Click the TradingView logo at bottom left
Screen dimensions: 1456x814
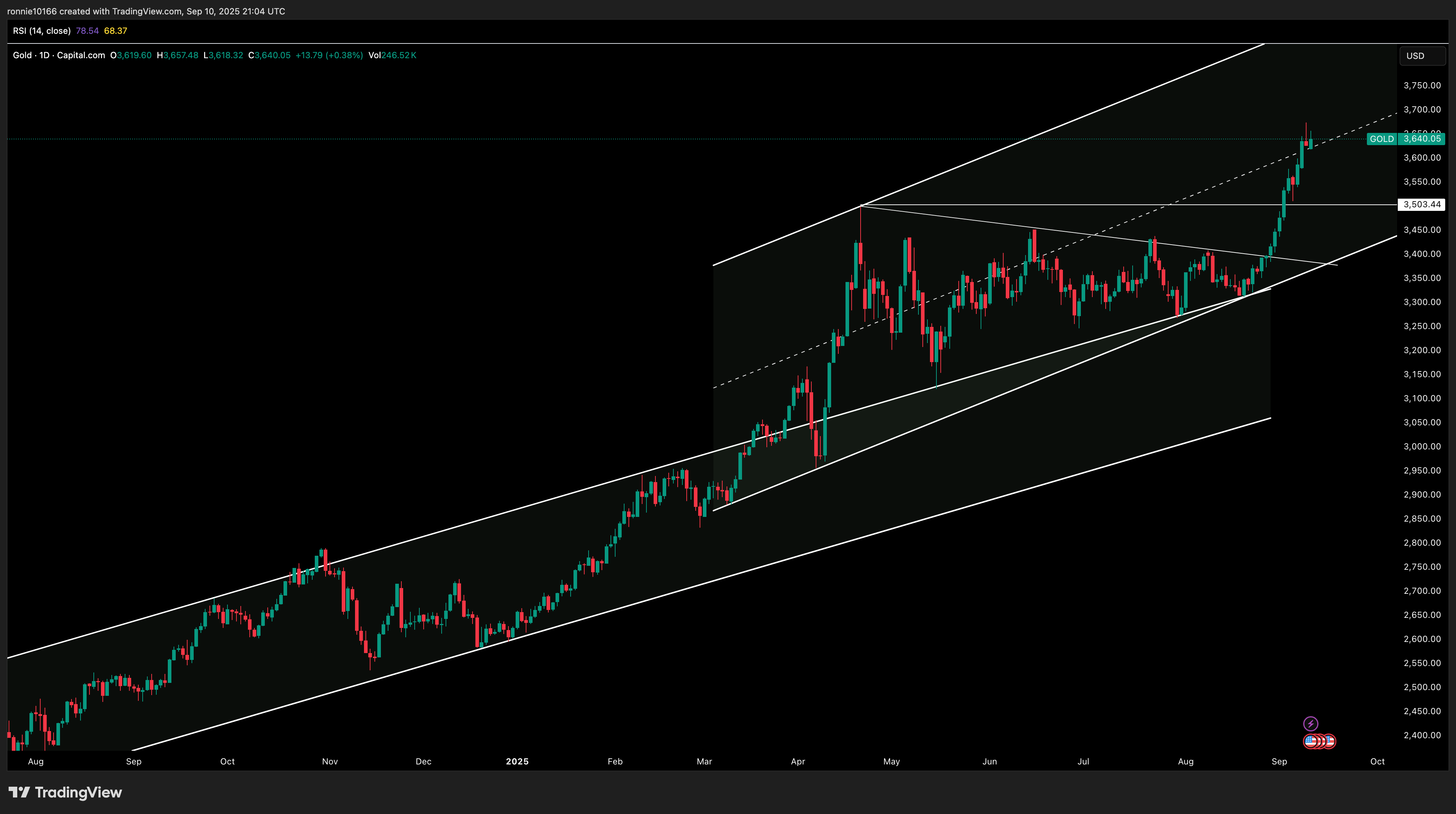point(65,792)
